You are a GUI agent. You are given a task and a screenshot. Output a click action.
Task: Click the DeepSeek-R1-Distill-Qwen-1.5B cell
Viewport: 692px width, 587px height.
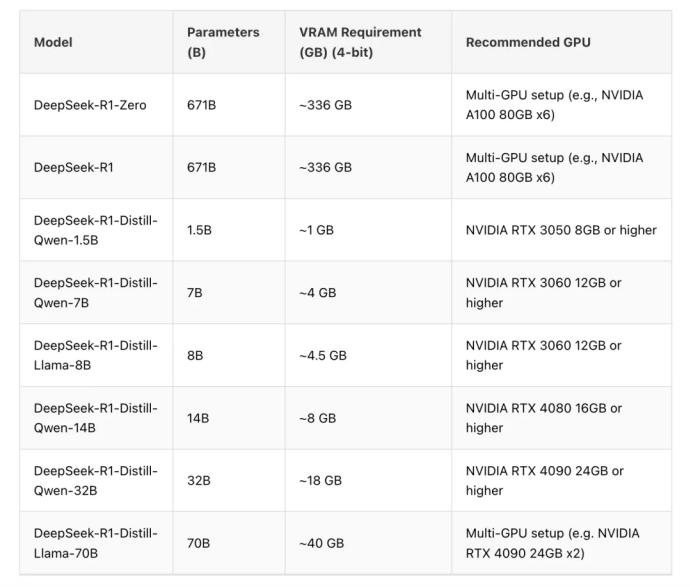click(x=96, y=230)
